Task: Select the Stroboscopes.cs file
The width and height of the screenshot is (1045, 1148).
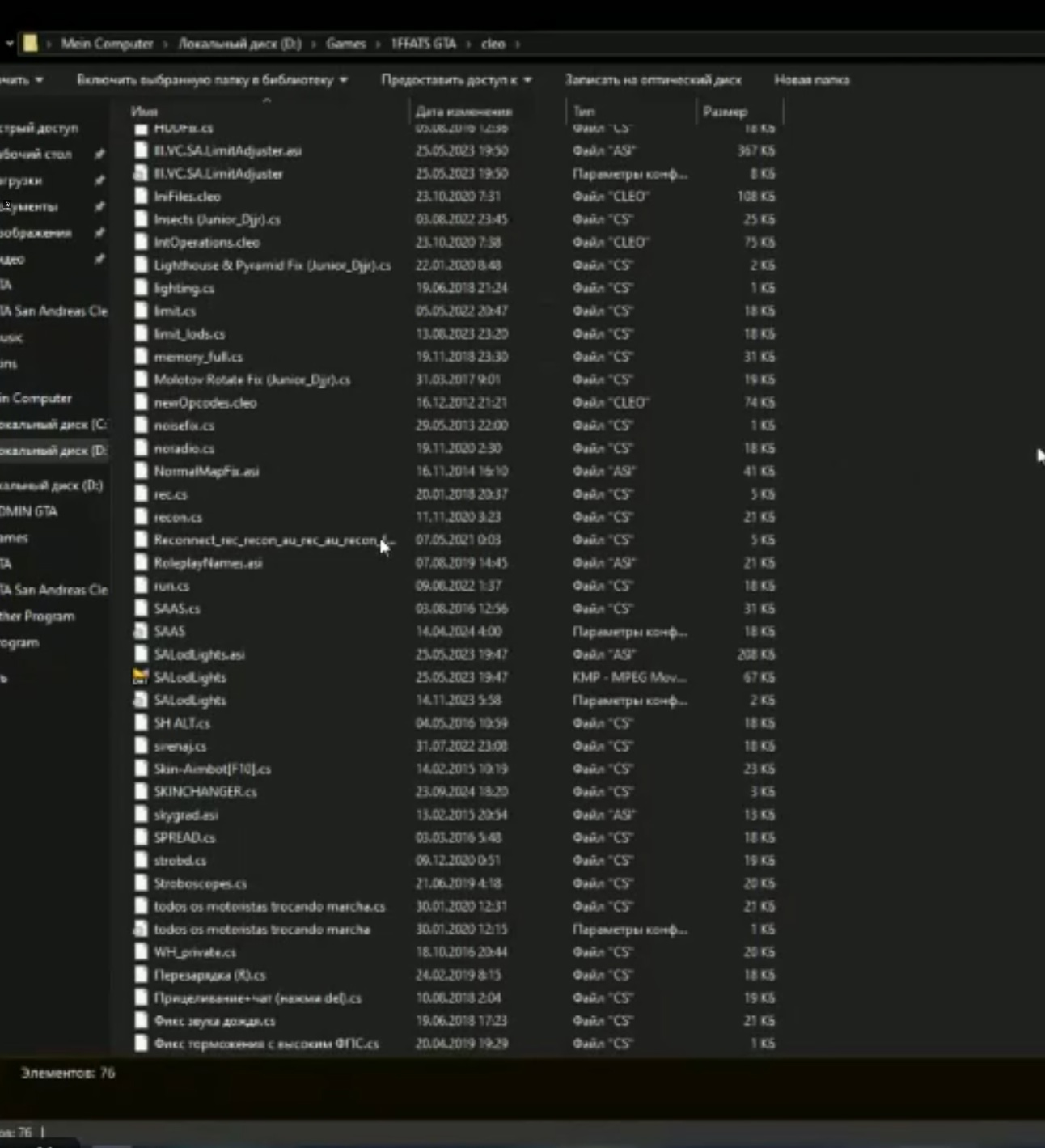Action: 201,883
